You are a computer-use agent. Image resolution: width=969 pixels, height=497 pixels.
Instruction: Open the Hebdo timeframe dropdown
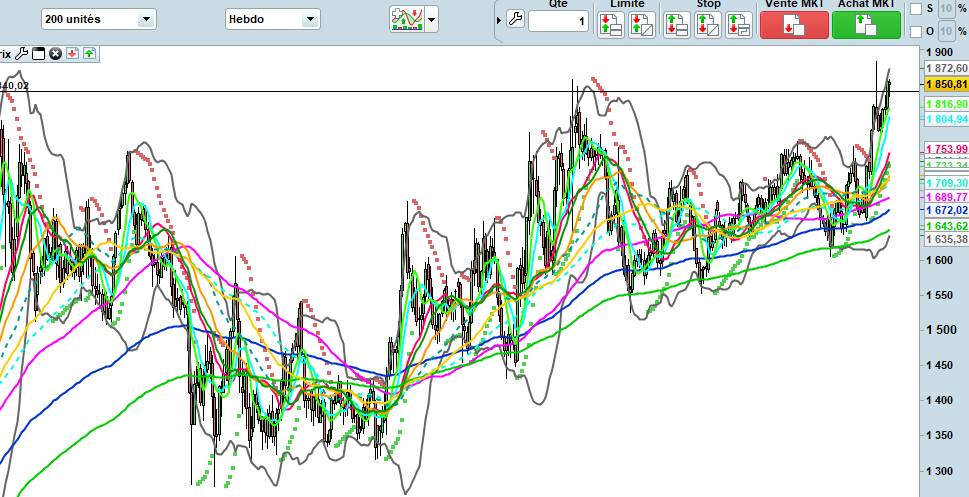[x=273, y=19]
